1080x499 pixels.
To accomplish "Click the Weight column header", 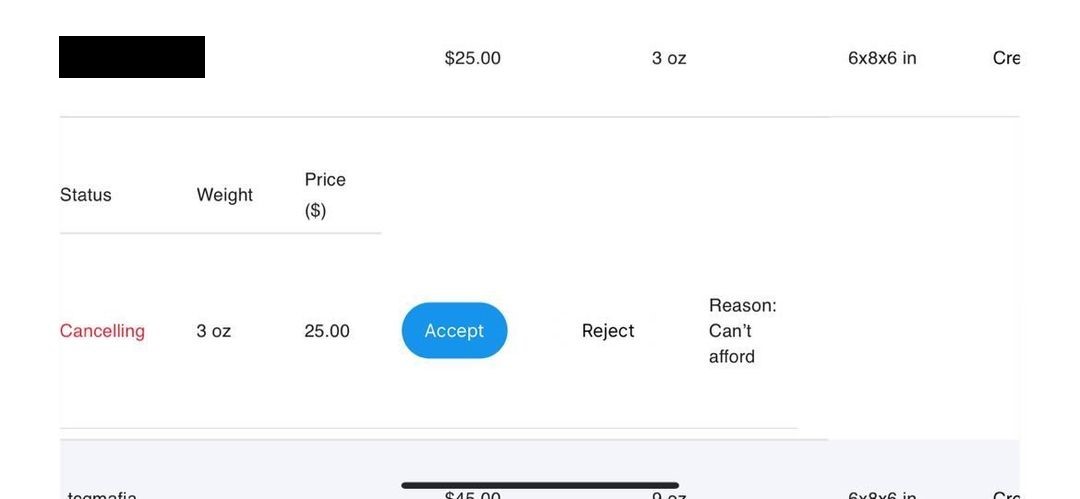I will [x=225, y=195].
